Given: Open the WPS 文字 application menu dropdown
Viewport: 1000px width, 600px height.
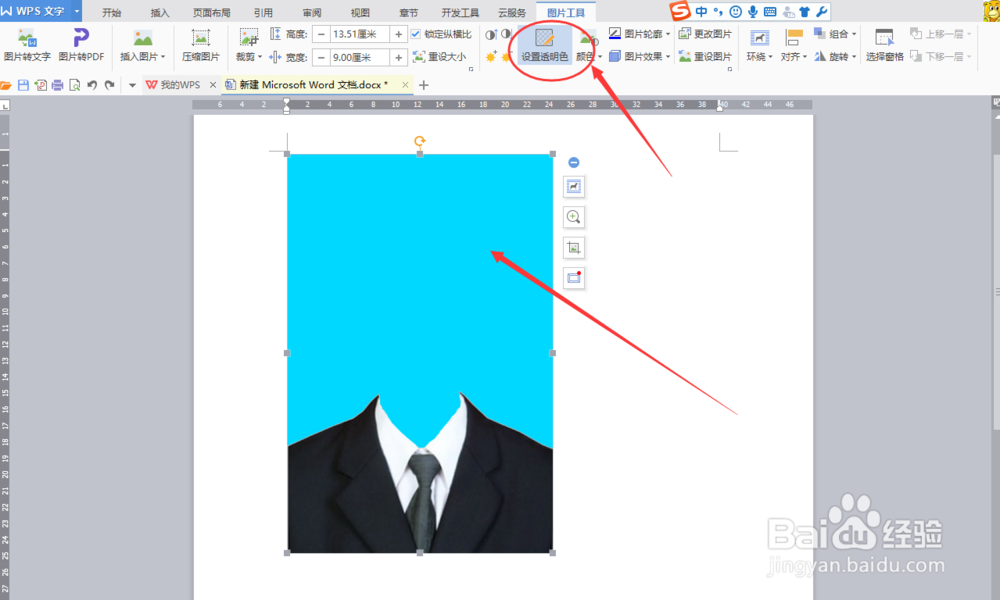Looking at the screenshot, I should pyautogui.click(x=77, y=11).
